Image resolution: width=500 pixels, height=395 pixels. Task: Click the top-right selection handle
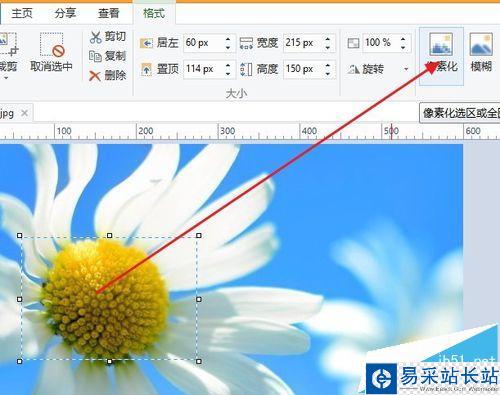pos(199,236)
